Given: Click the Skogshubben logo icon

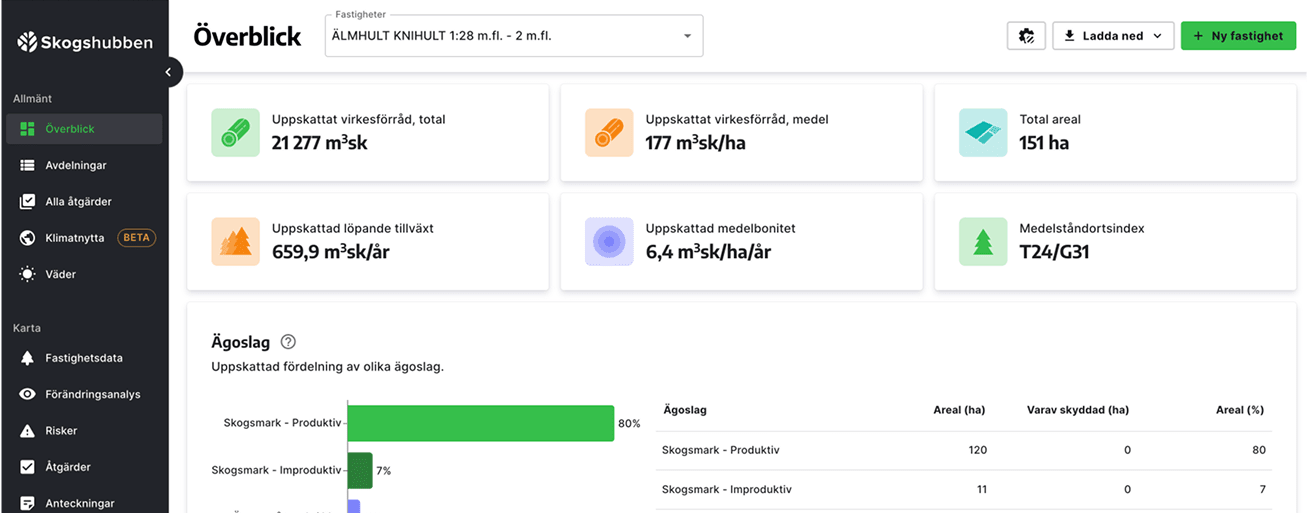Looking at the screenshot, I should pos(27,42).
